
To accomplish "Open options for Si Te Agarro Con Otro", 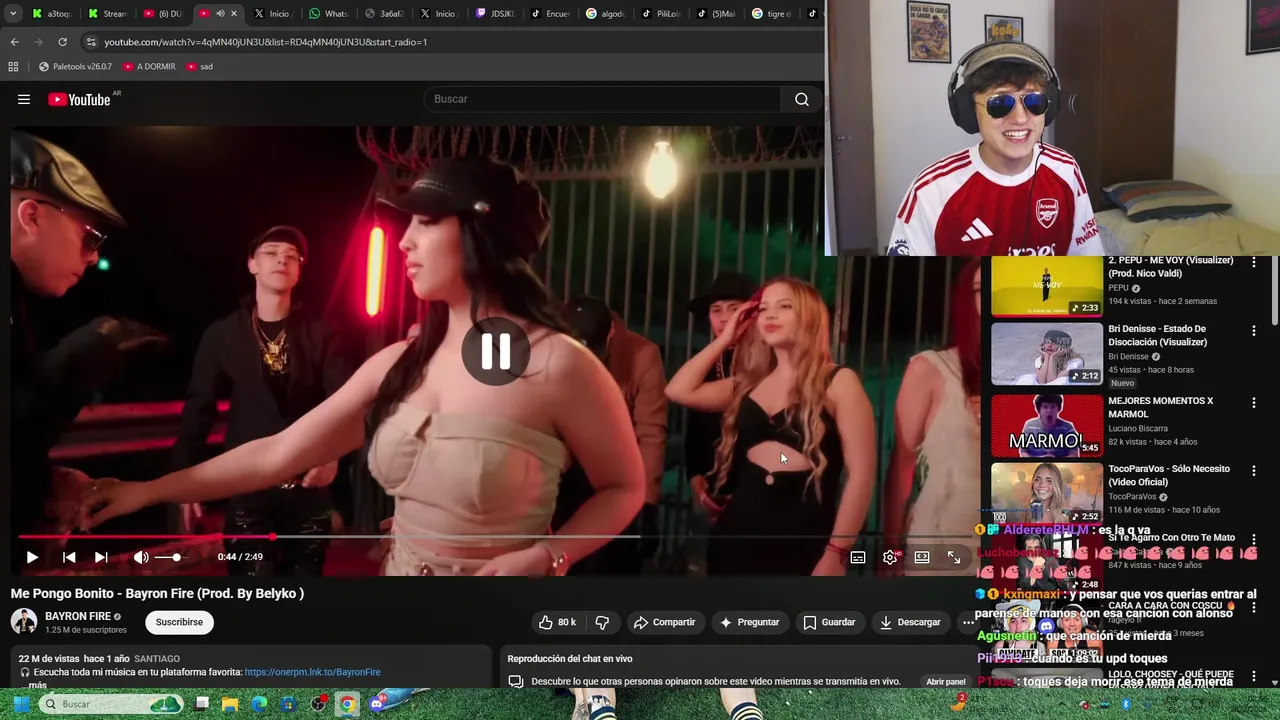I will [x=1254, y=540].
